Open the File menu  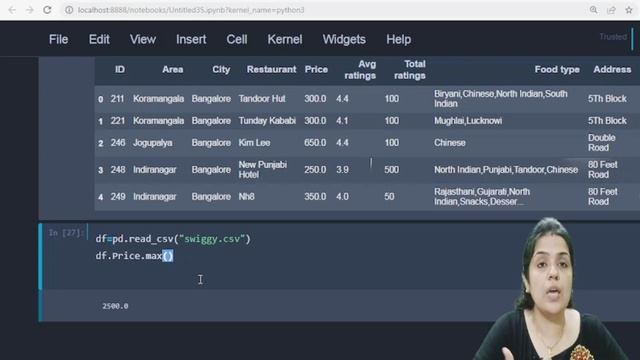point(58,40)
